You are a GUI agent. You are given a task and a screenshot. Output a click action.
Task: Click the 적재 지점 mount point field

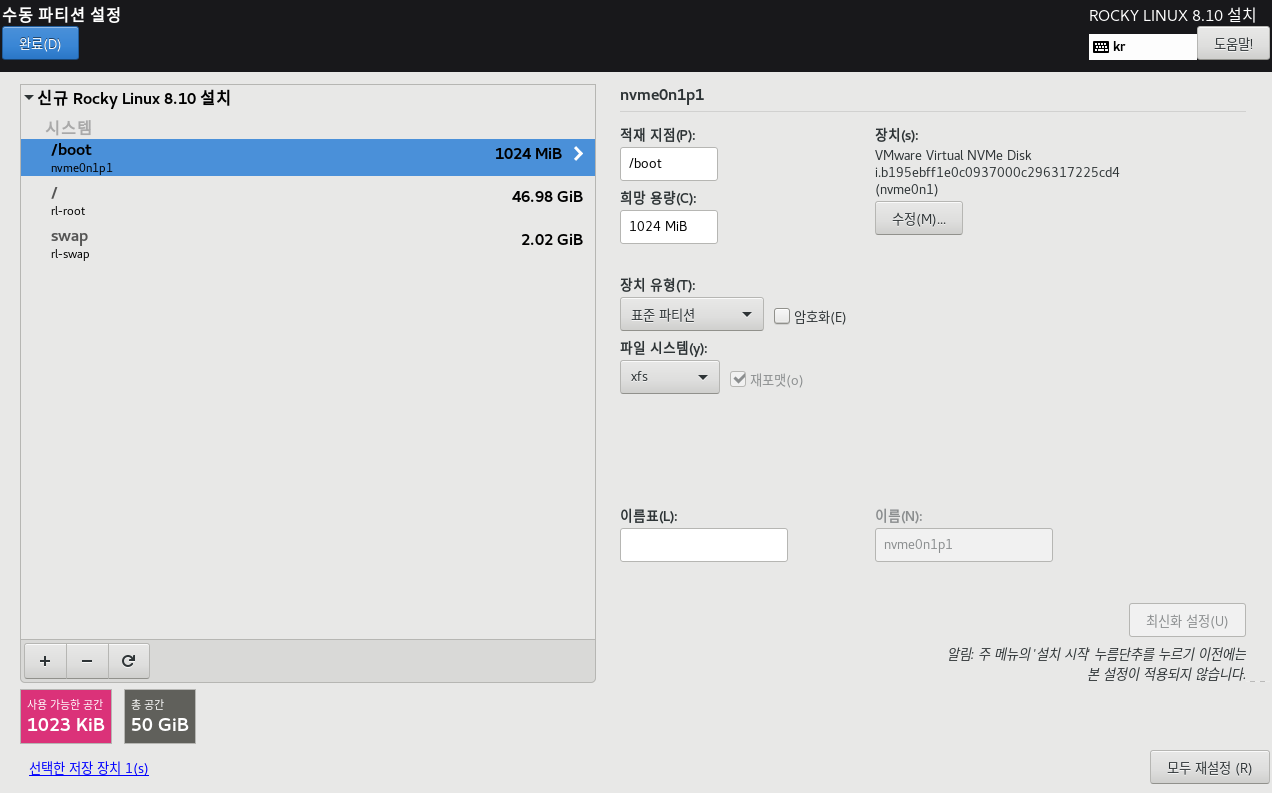point(669,163)
